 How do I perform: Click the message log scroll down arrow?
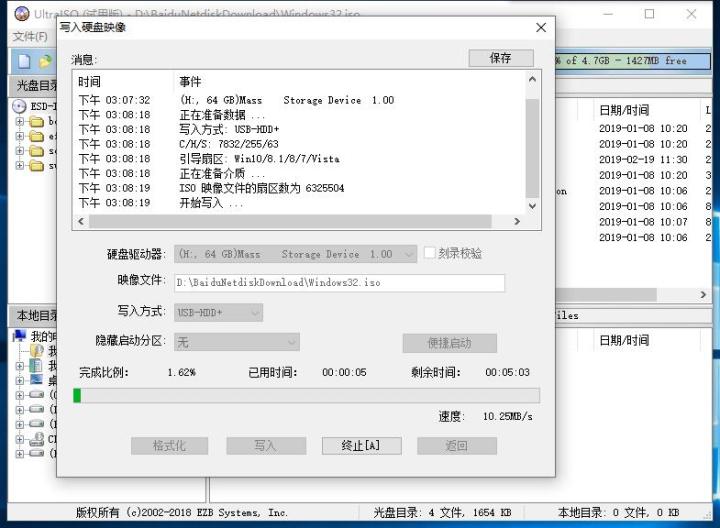532,206
